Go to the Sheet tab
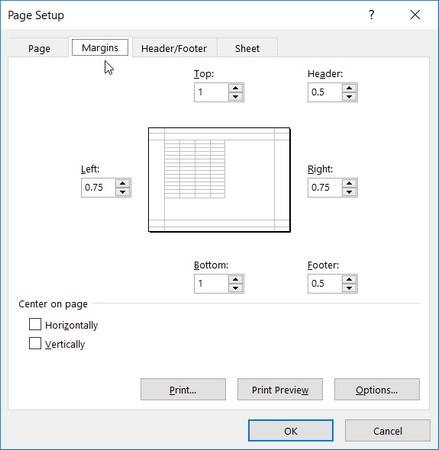Screen dimensions: 439x450 coord(247,48)
